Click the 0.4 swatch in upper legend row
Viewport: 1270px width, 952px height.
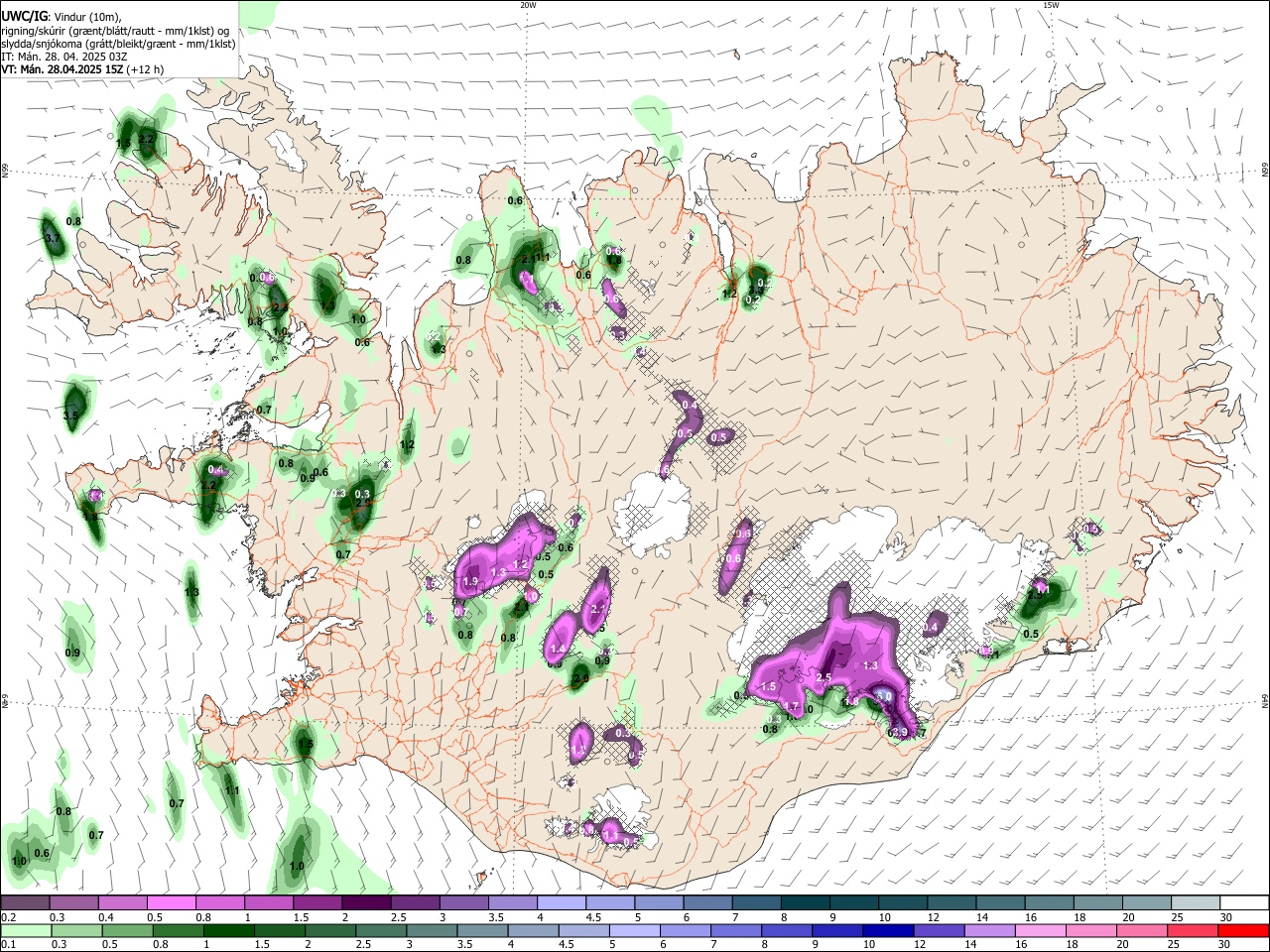coord(123,903)
